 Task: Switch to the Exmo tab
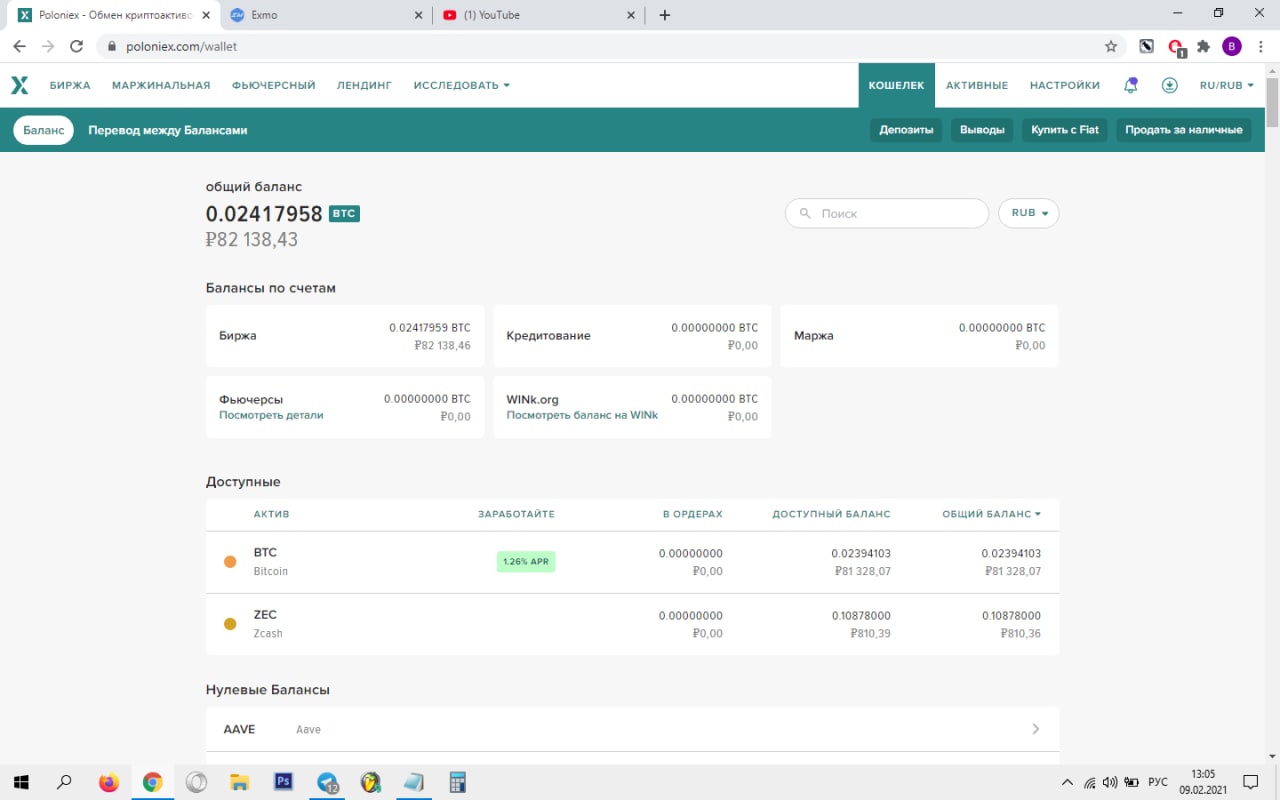327,15
